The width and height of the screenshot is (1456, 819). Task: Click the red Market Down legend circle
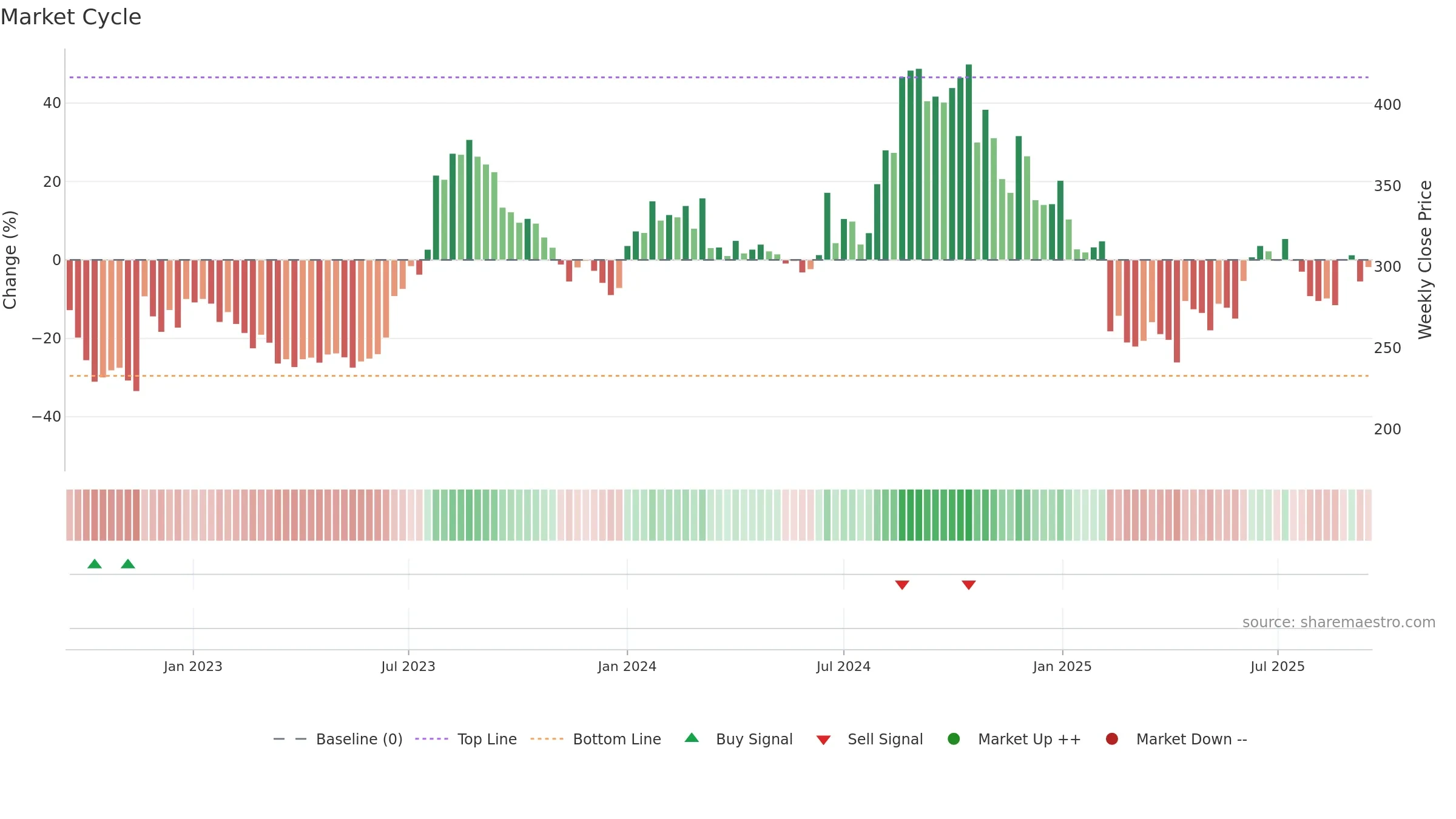1112,739
